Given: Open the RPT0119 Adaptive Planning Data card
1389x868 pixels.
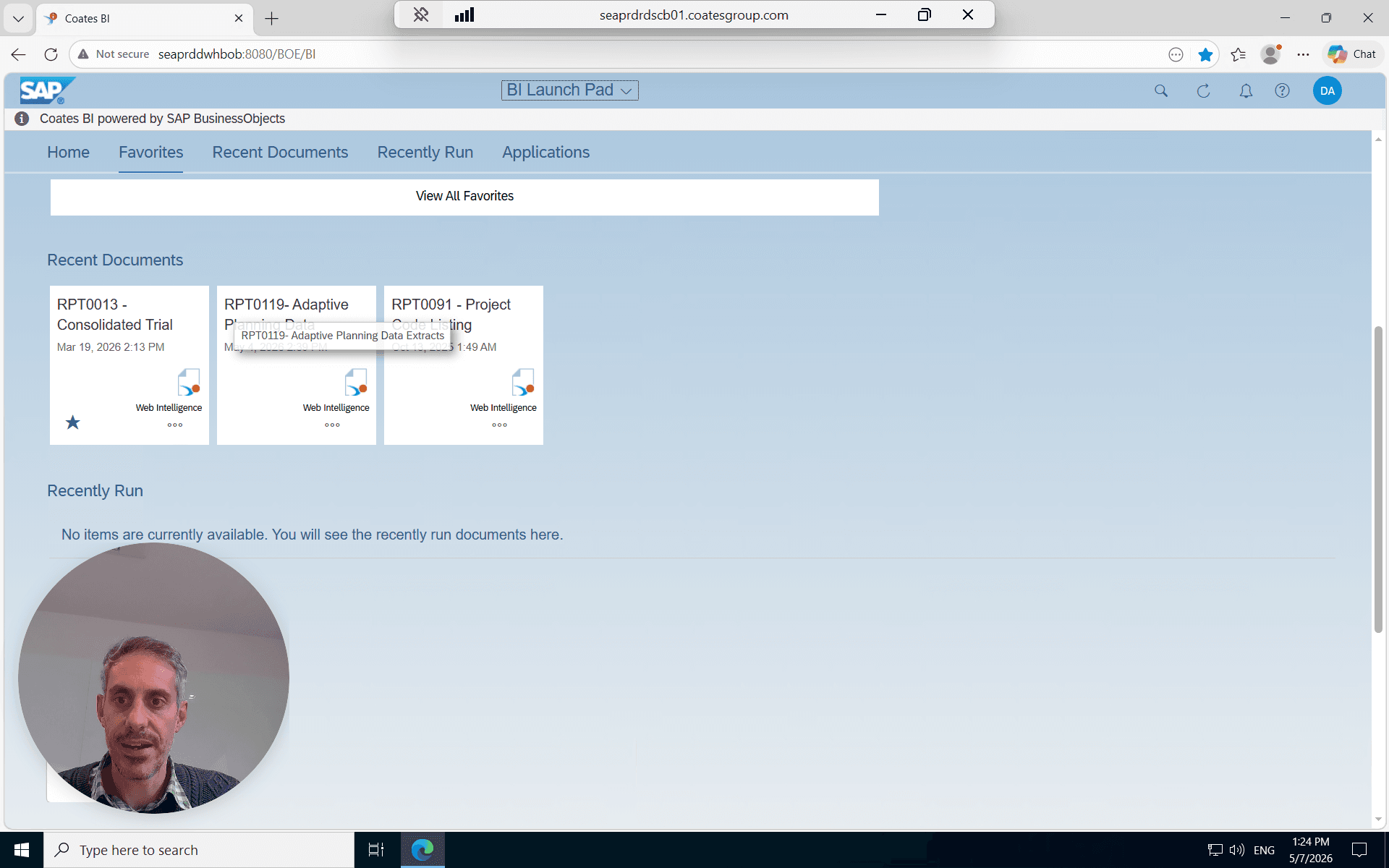Looking at the screenshot, I should [296, 365].
